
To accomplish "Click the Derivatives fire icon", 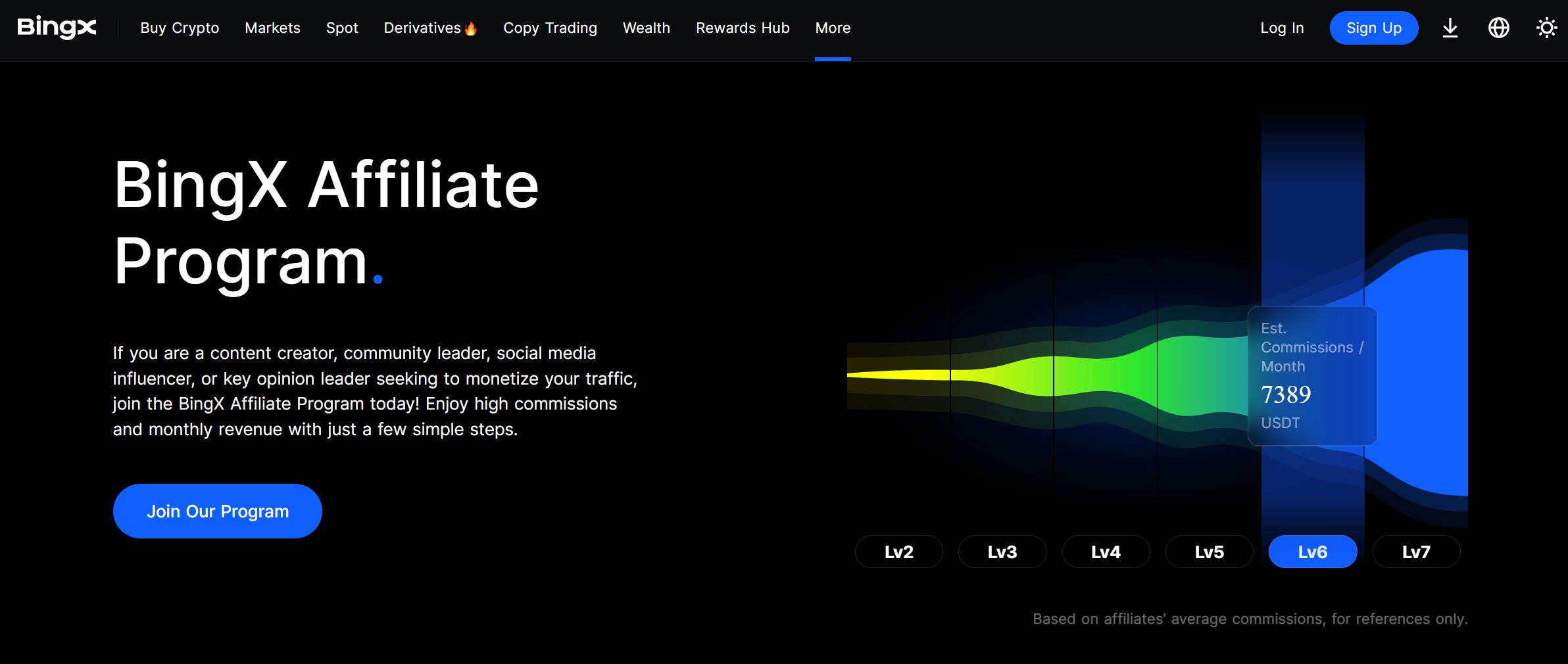I will coord(470,28).
